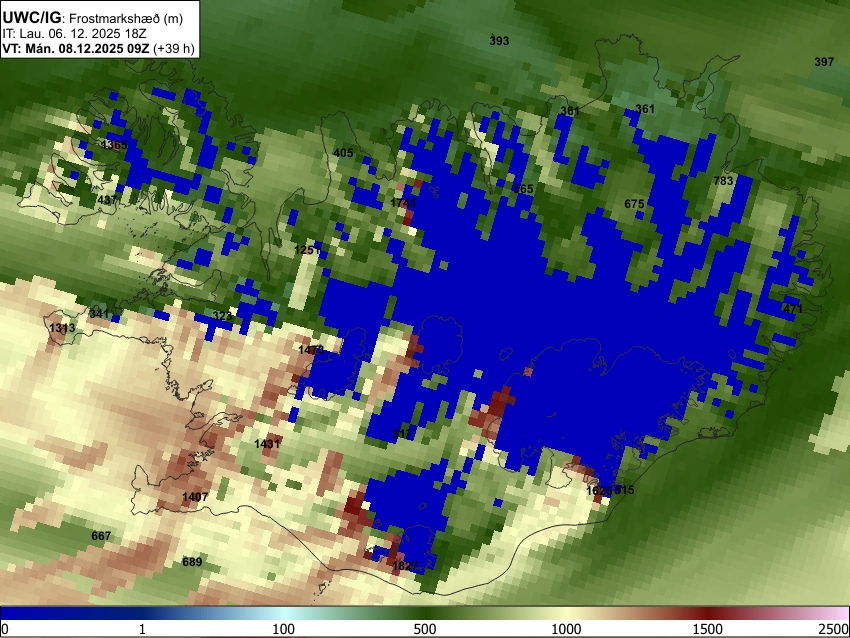Select the 689 value label
This screenshot has height=638, width=850.
point(192,562)
